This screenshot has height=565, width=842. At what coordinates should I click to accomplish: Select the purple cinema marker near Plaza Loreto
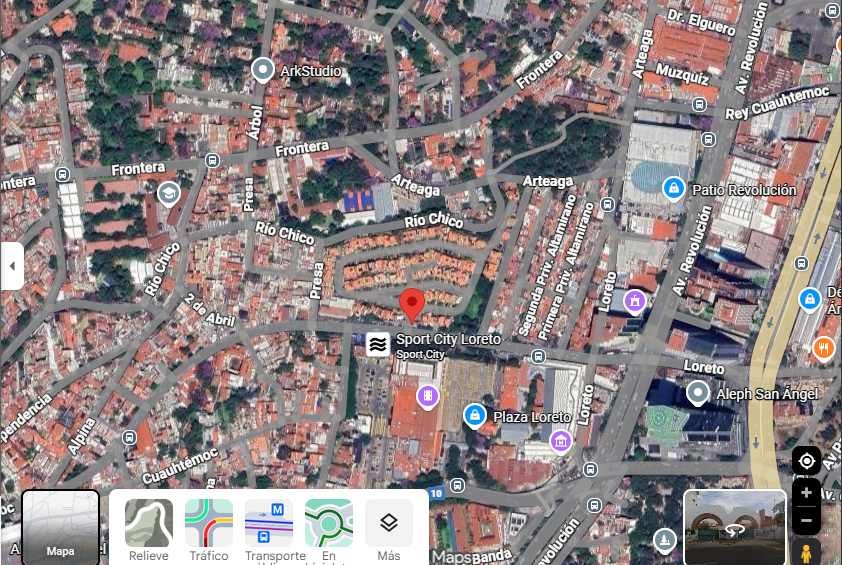pos(427,397)
